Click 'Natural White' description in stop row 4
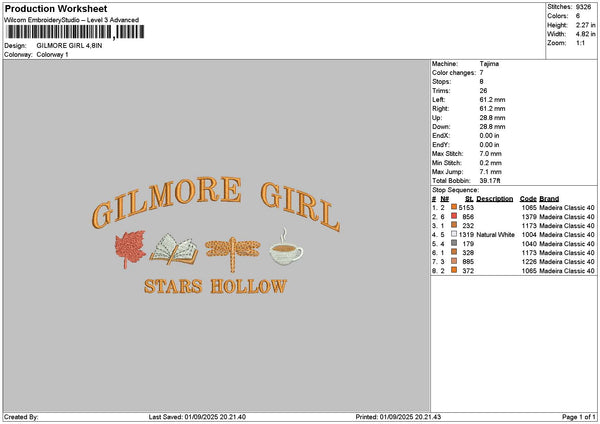The height and width of the screenshot is (424, 600). pyautogui.click(x=496, y=235)
